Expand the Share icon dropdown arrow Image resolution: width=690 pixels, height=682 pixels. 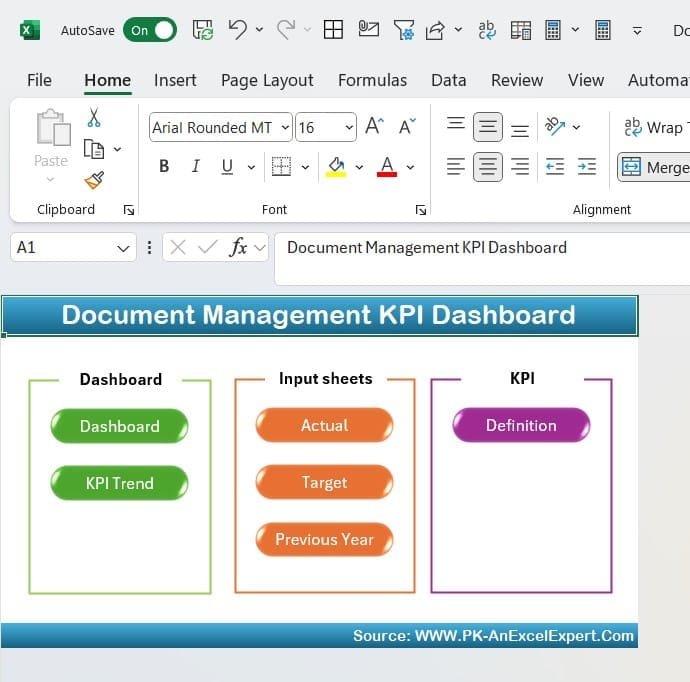(458, 29)
